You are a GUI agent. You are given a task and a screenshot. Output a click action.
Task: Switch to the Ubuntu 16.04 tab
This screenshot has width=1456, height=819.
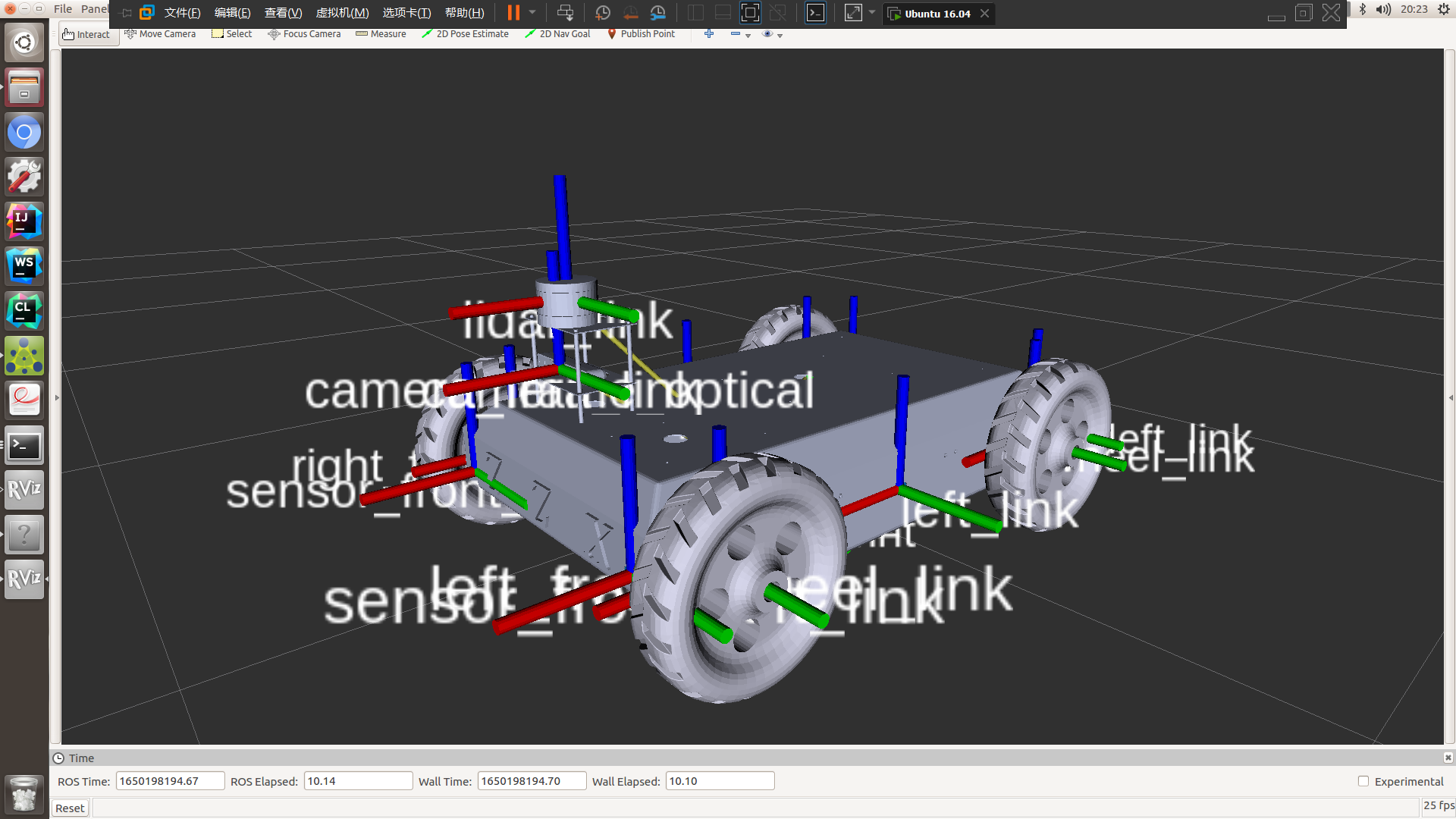click(937, 14)
